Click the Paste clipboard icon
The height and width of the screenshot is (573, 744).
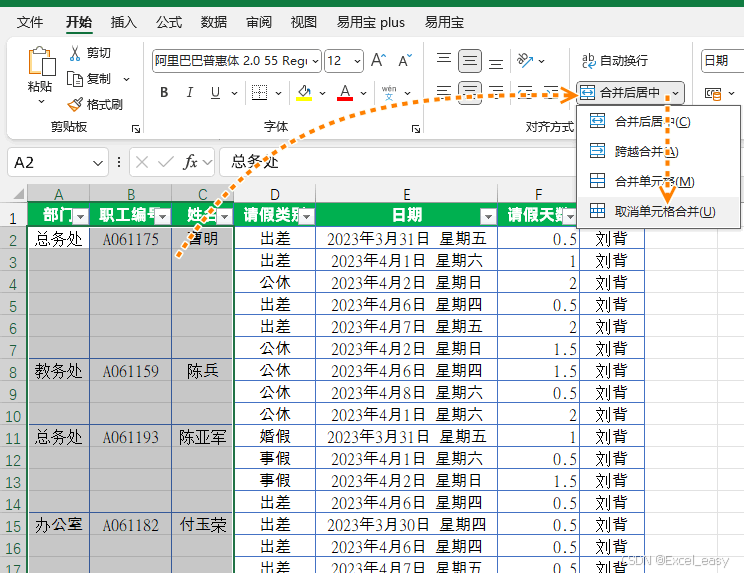[42, 61]
